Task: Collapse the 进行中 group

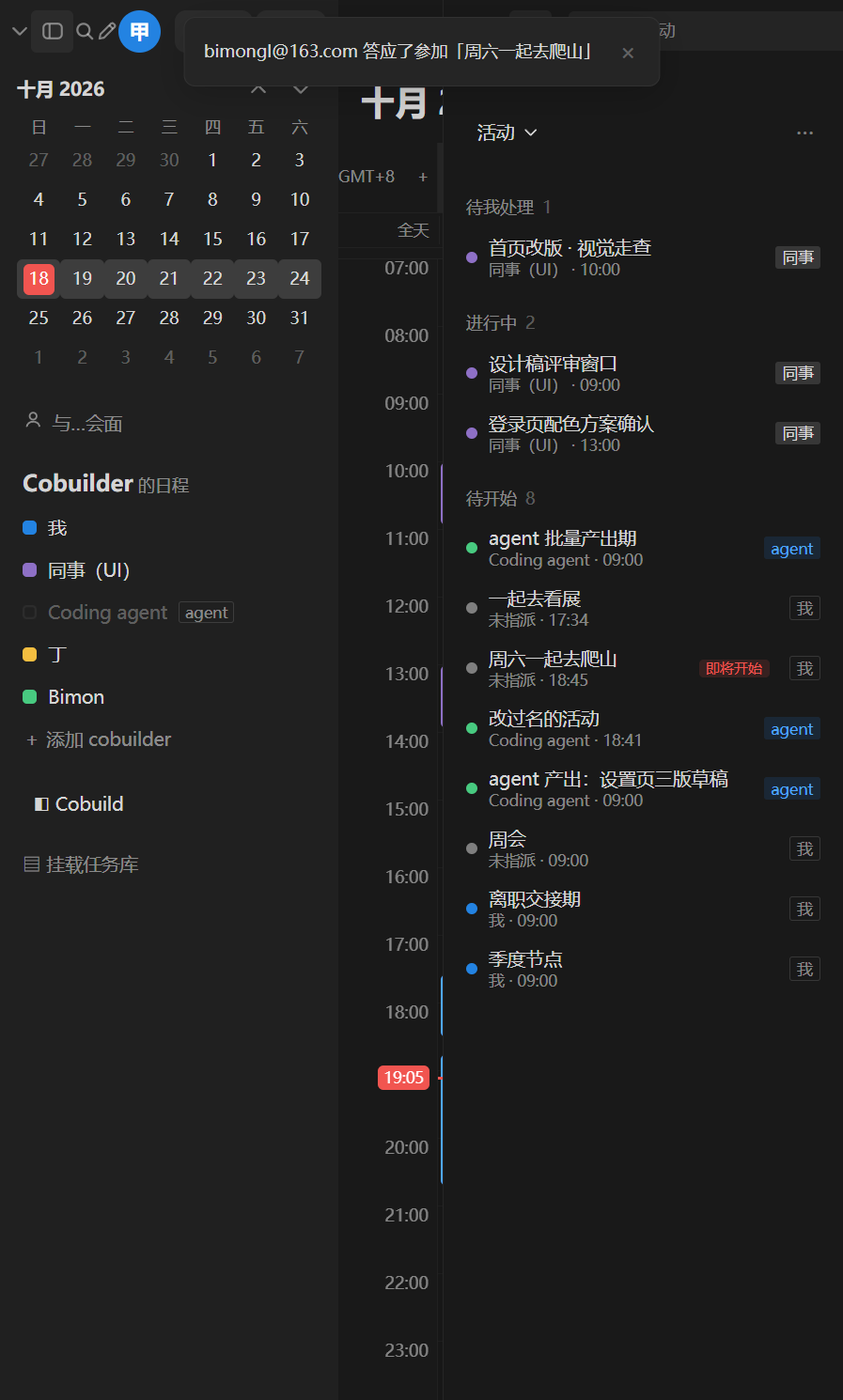Action: pyautogui.click(x=500, y=323)
